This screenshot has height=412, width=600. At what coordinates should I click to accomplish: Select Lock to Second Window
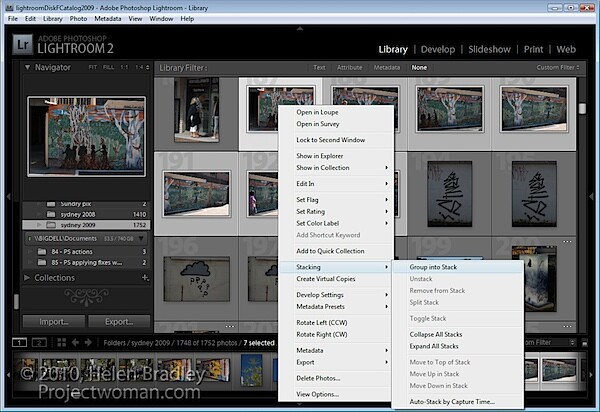click(337, 140)
